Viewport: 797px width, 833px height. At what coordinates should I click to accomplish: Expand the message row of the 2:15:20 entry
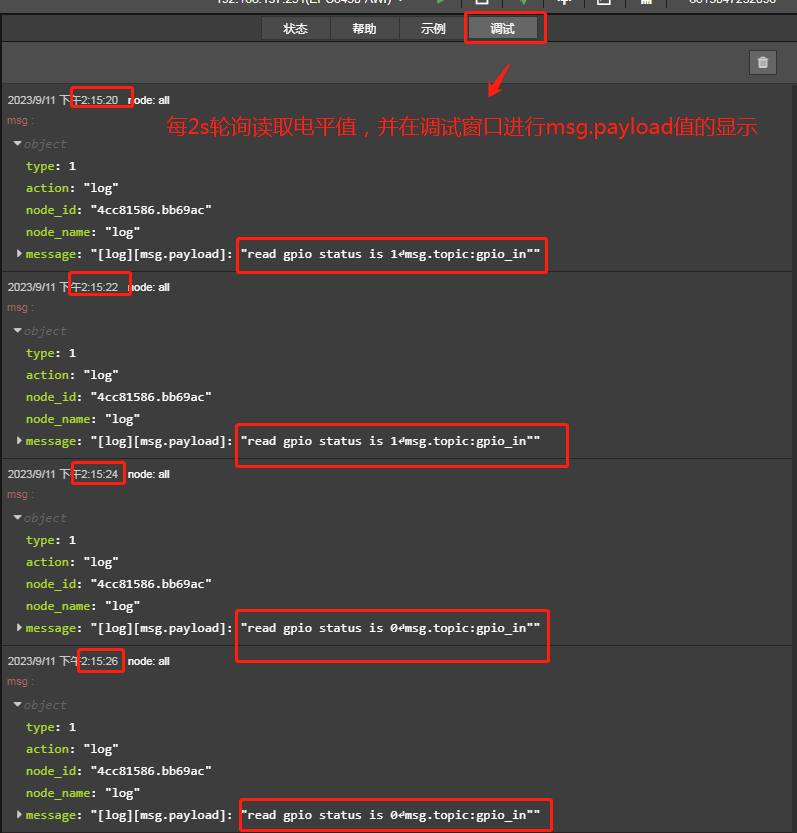coord(20,254)
